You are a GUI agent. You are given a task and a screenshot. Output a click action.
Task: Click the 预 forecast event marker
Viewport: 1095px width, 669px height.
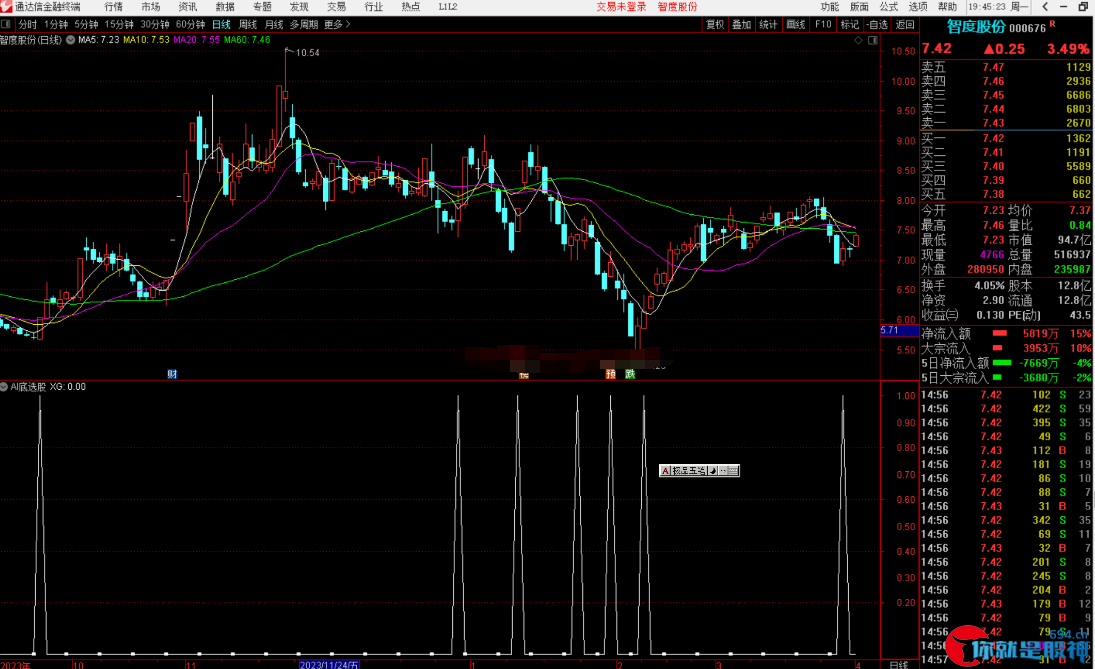610,374
